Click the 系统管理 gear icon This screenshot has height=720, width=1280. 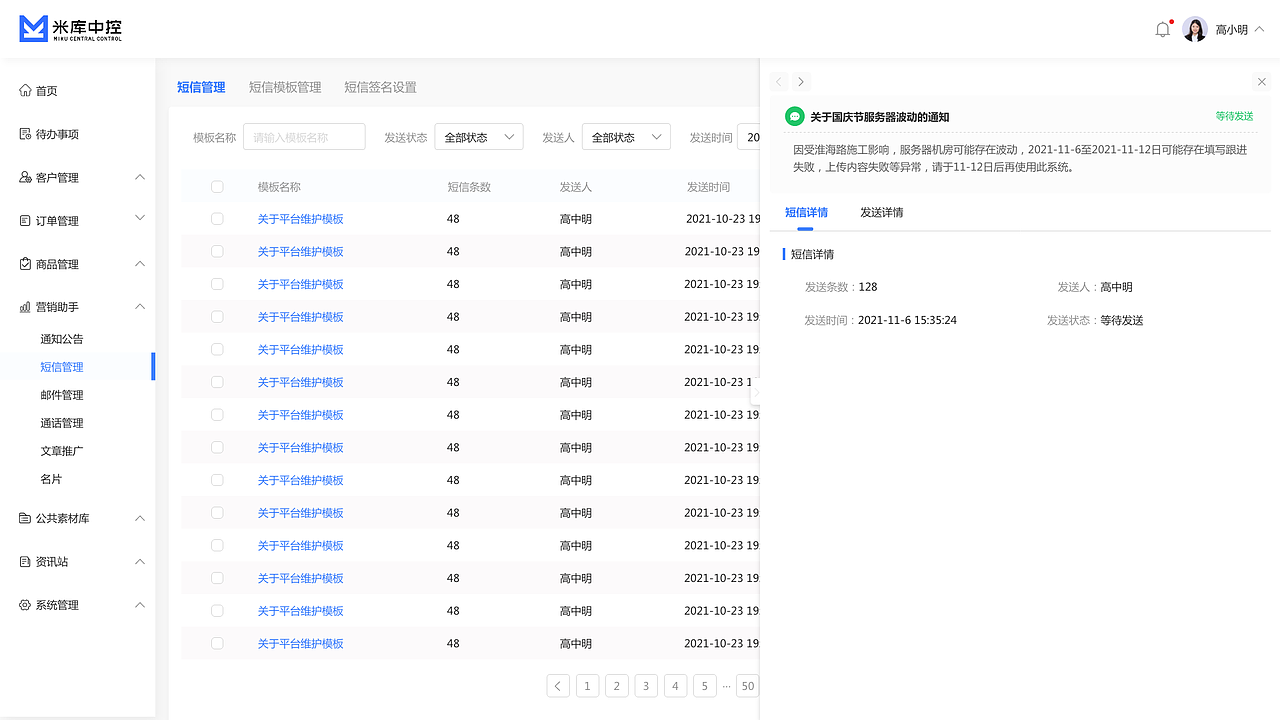tap(25, 605)
